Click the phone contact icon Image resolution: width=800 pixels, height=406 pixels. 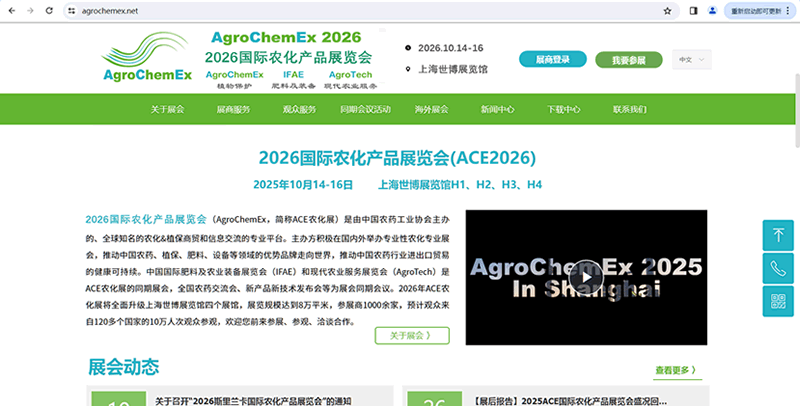778,267
